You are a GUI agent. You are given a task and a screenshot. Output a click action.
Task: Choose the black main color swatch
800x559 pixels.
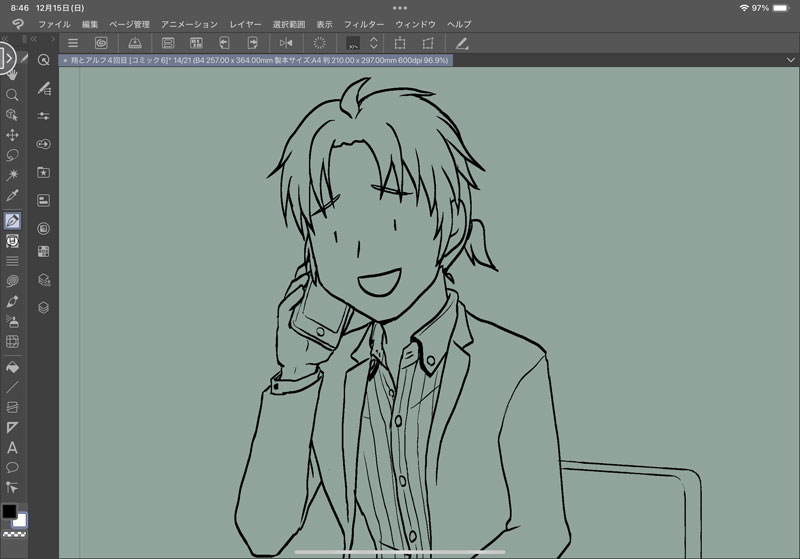9,512
